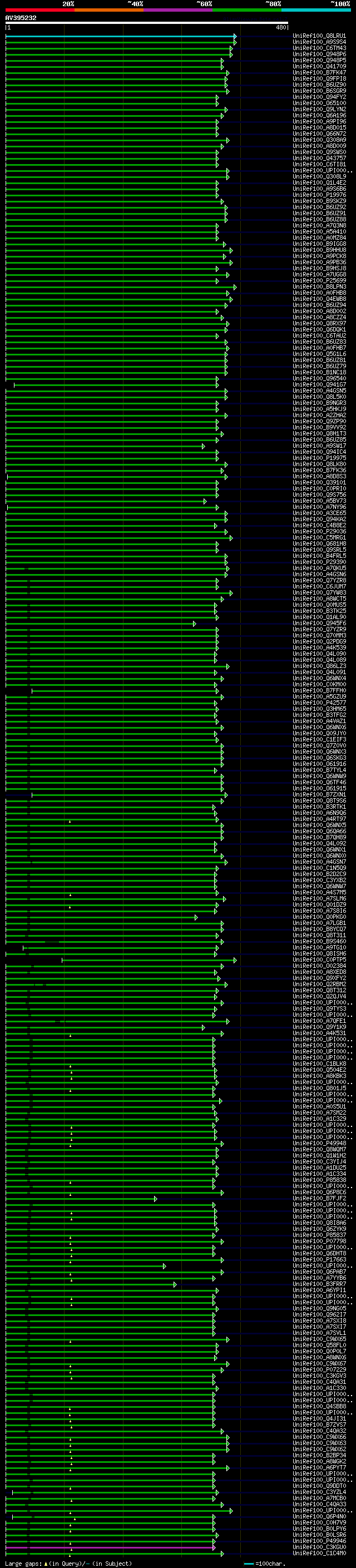The image size is (356, 1568).
Task: Select the UniRef100_P19975 label
Action: 319,458
